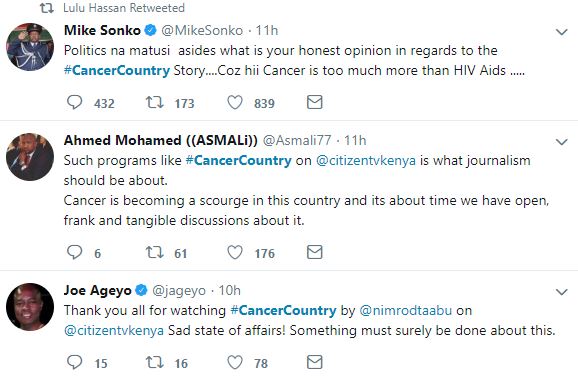Retweet Joe Ageyo's tweet with 16 retweets
578x378 pixels.
click(x=154, y=362)
